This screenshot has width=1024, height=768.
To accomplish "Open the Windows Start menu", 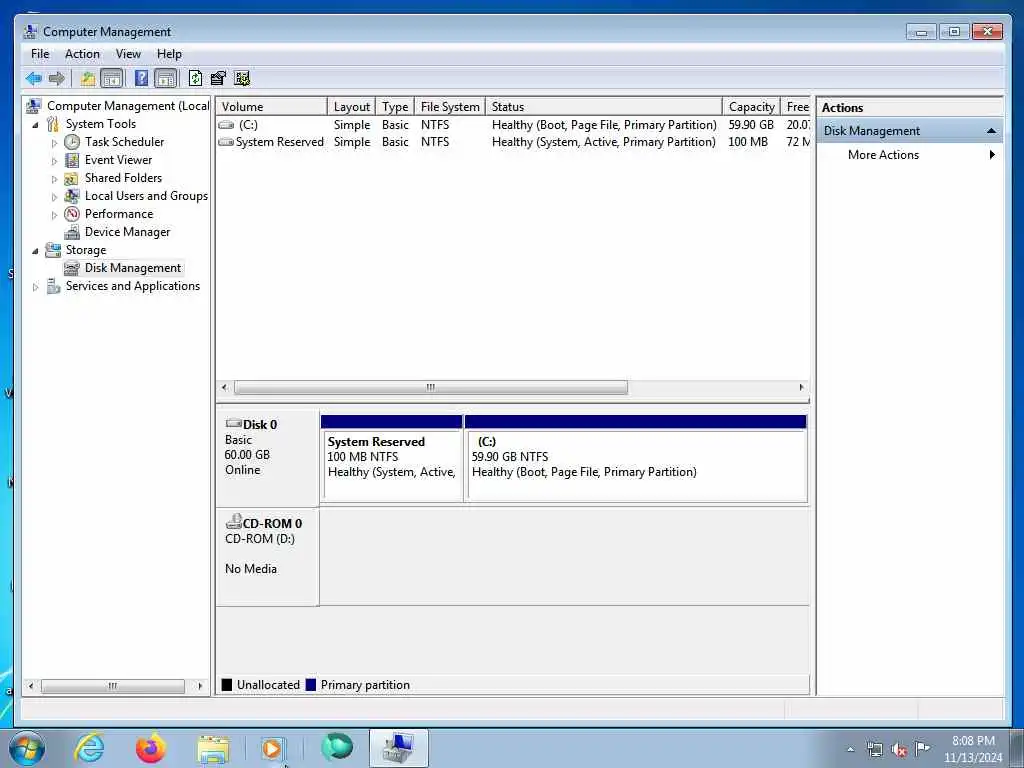I will click(27, 748).
